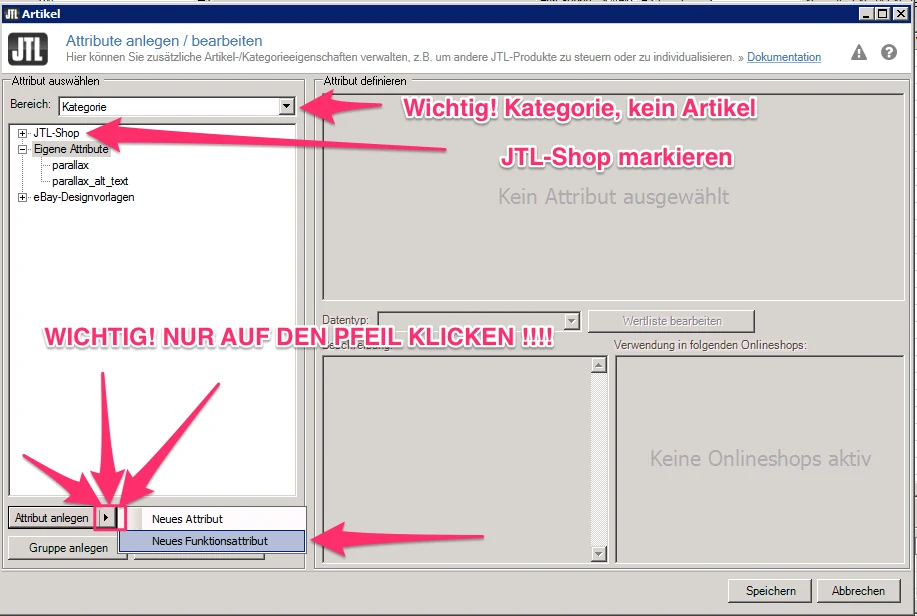Select eBay-Designvorlagen in the tree
917x616 pixels.
pos(84,197)
